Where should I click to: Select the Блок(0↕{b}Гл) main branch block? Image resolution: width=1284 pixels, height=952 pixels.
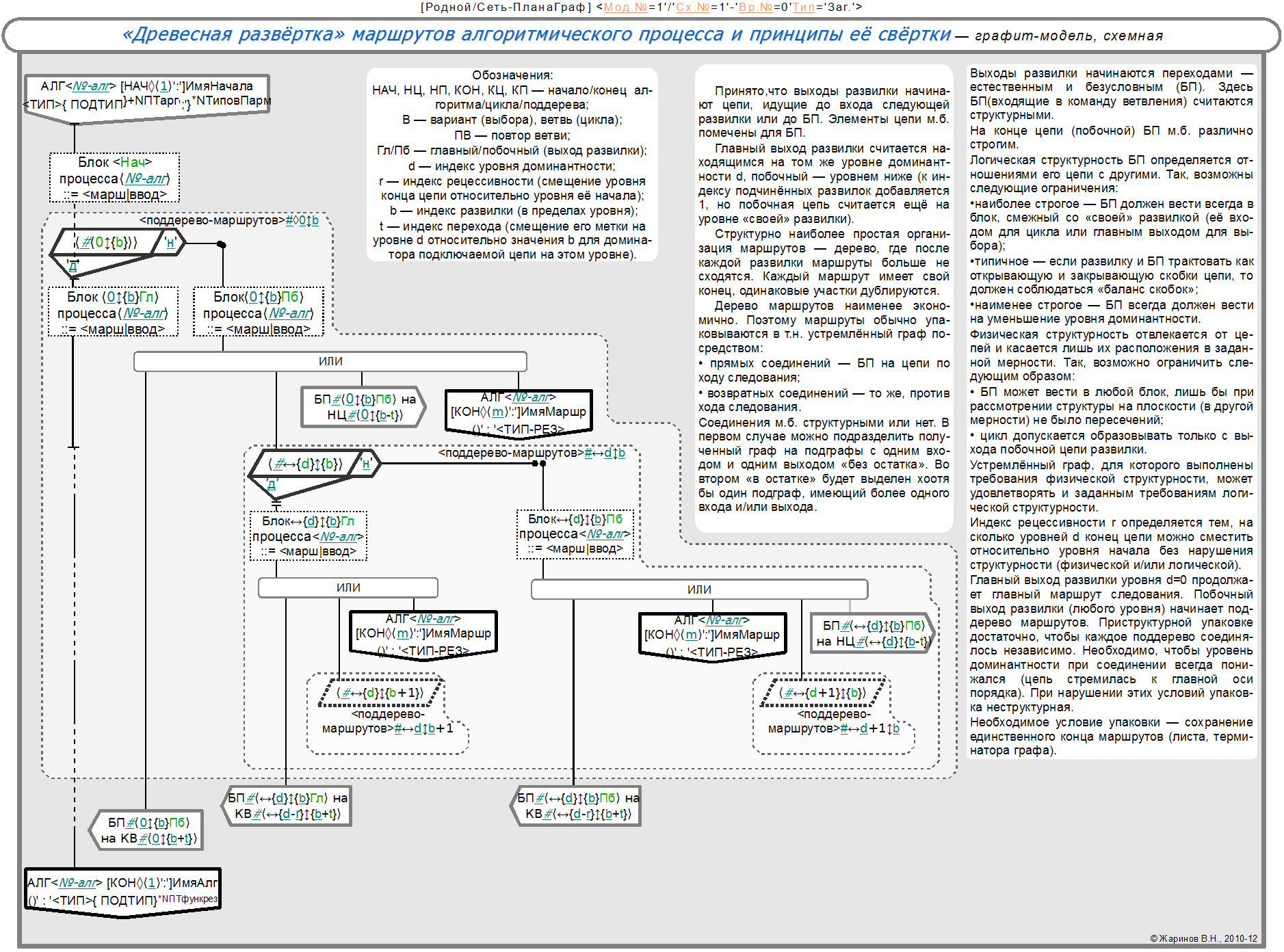pos(113,313)
